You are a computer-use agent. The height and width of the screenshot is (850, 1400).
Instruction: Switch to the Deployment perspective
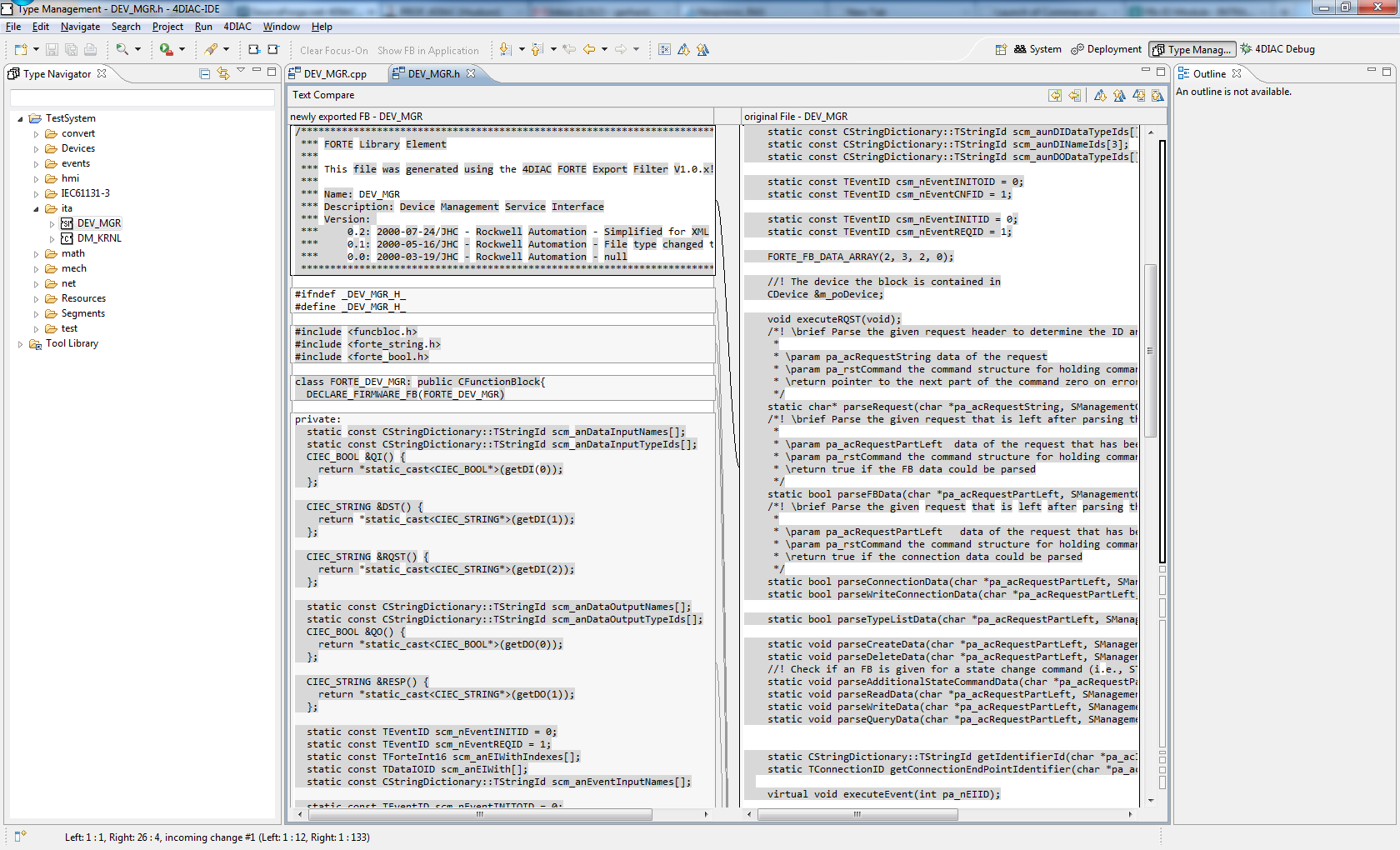[x=1106, y=49]
